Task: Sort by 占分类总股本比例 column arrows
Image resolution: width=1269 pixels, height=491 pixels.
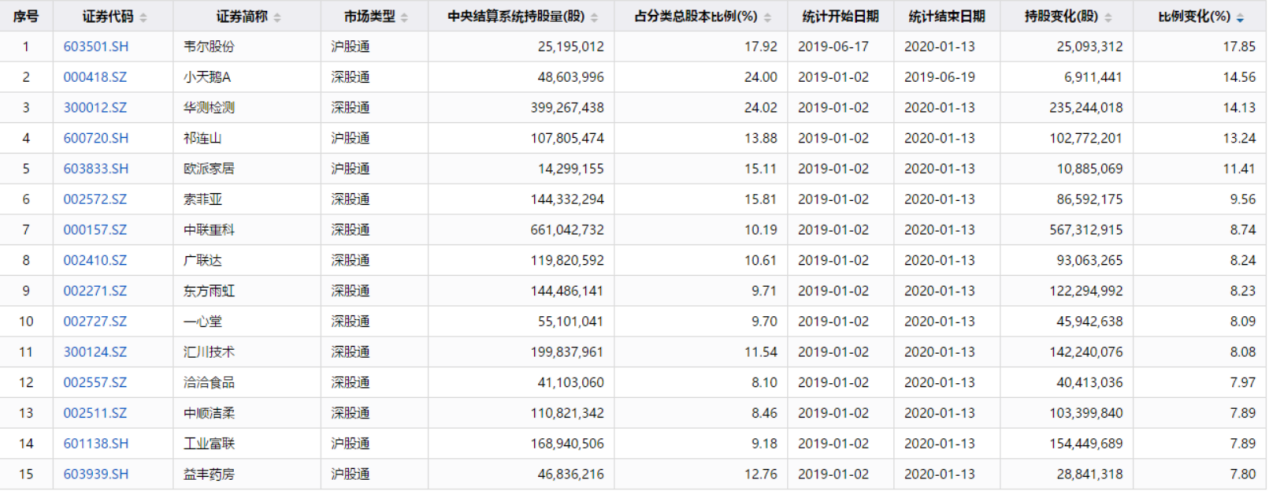Action: tap(769, 18)
